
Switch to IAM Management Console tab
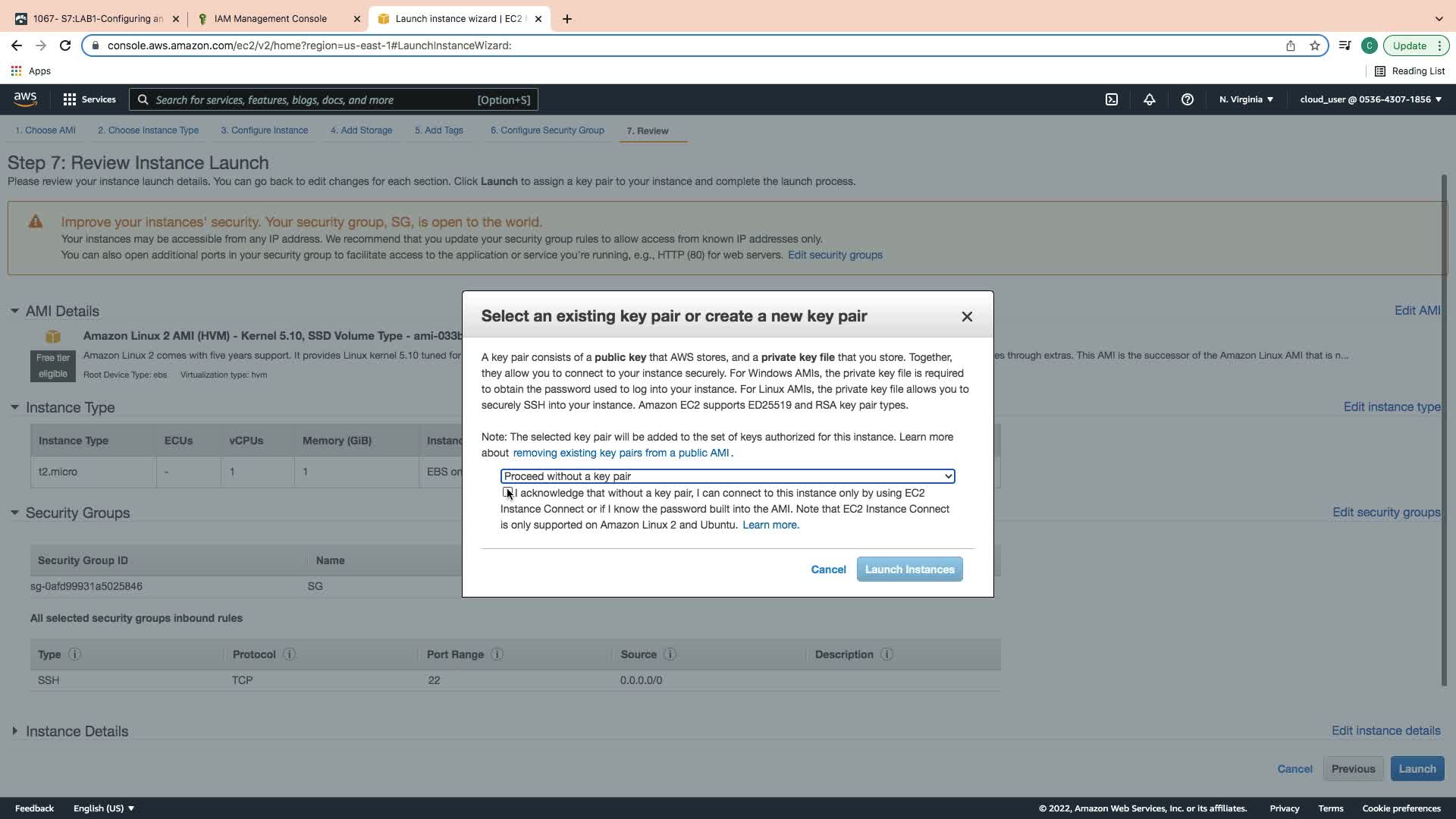[x=271, y=19]
